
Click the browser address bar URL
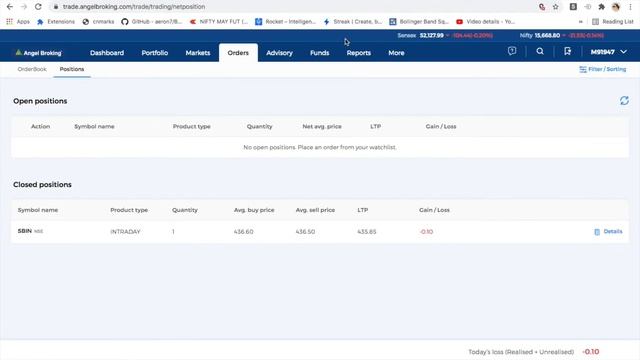(x=134, y=7)
